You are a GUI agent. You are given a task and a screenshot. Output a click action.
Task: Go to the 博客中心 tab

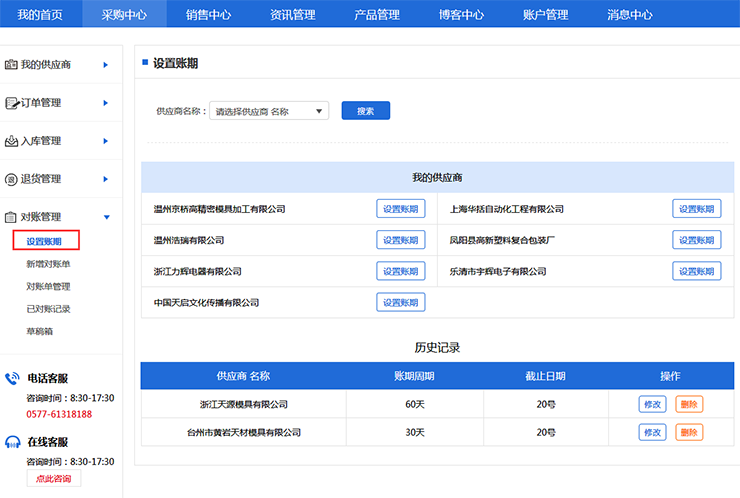(x=461, y=15)
